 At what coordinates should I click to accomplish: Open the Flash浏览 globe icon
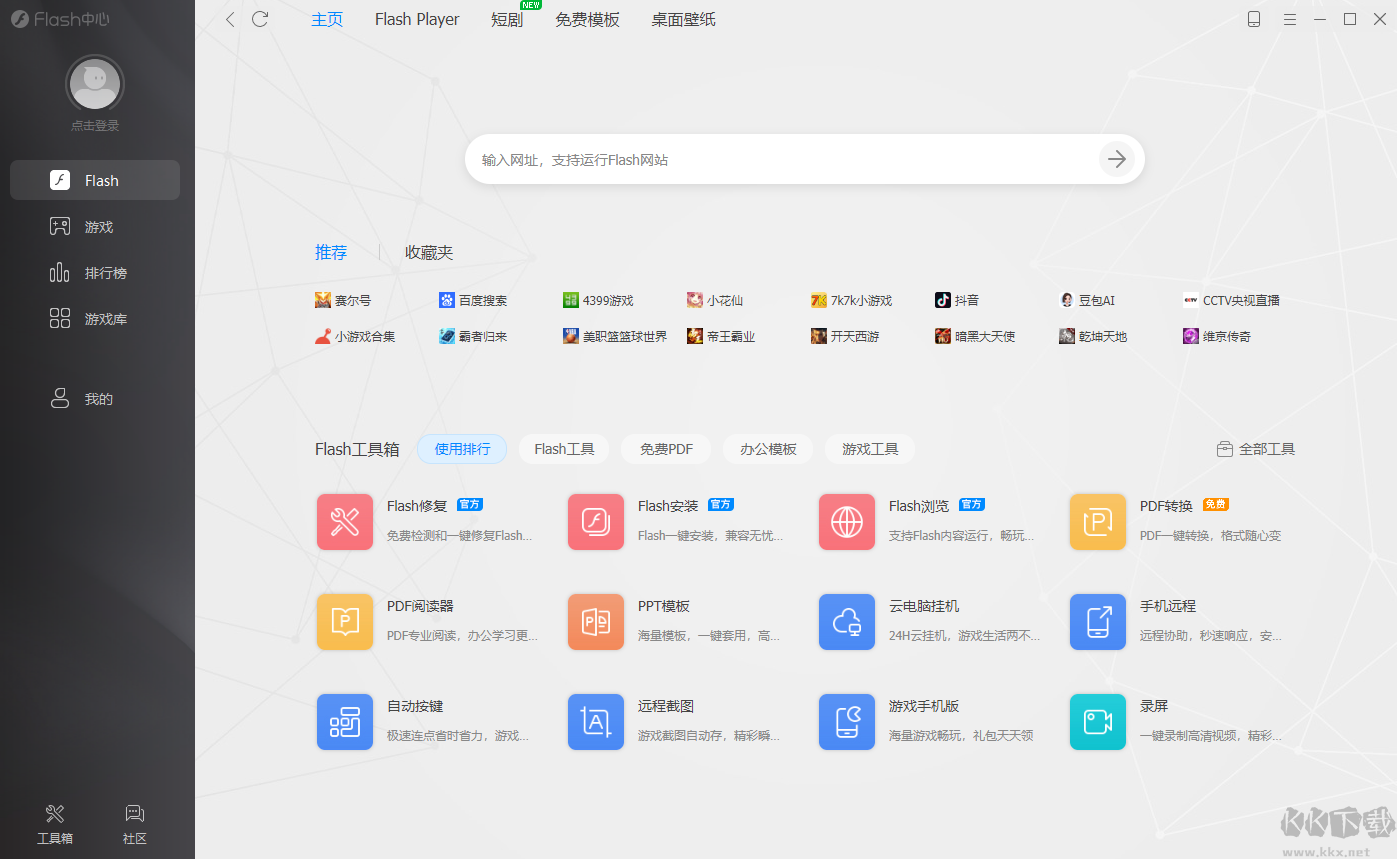click(x=847, y=522)
